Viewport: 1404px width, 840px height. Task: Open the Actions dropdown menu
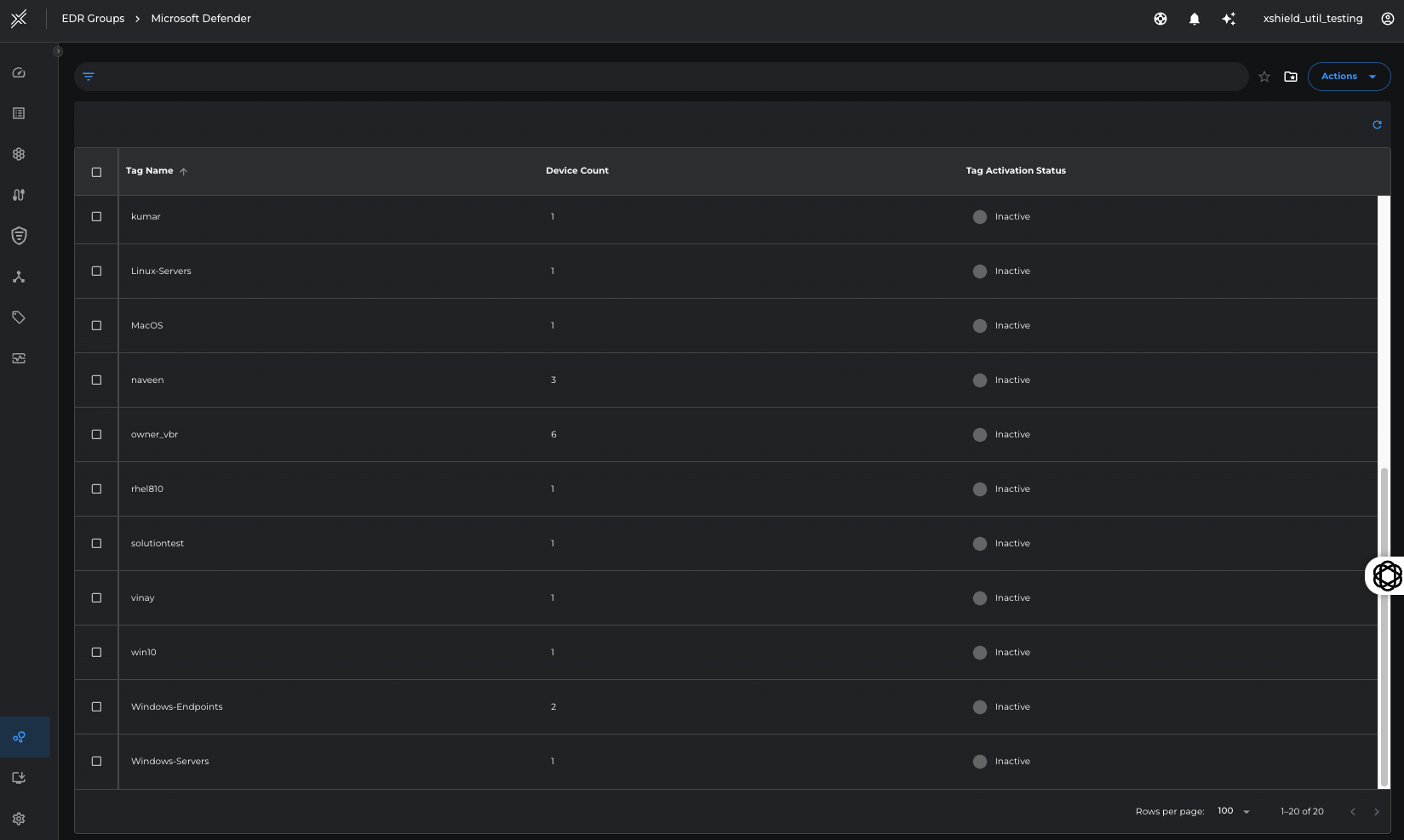coord(1349,77)
